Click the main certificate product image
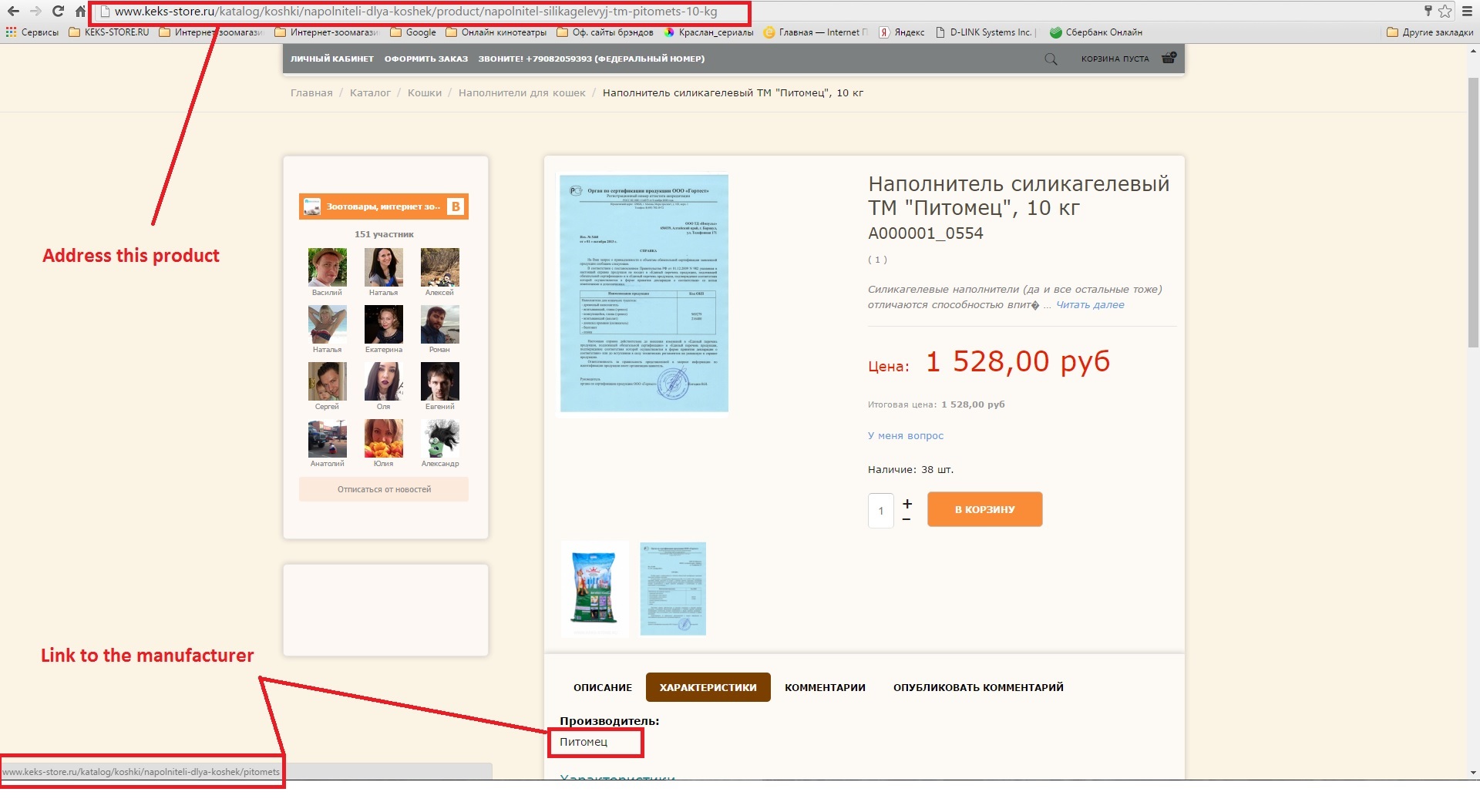Screen dimensions: 1480x812 tap(644, 294)
